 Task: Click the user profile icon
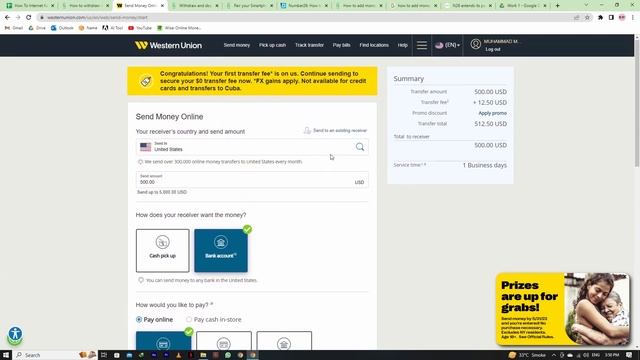476,44
